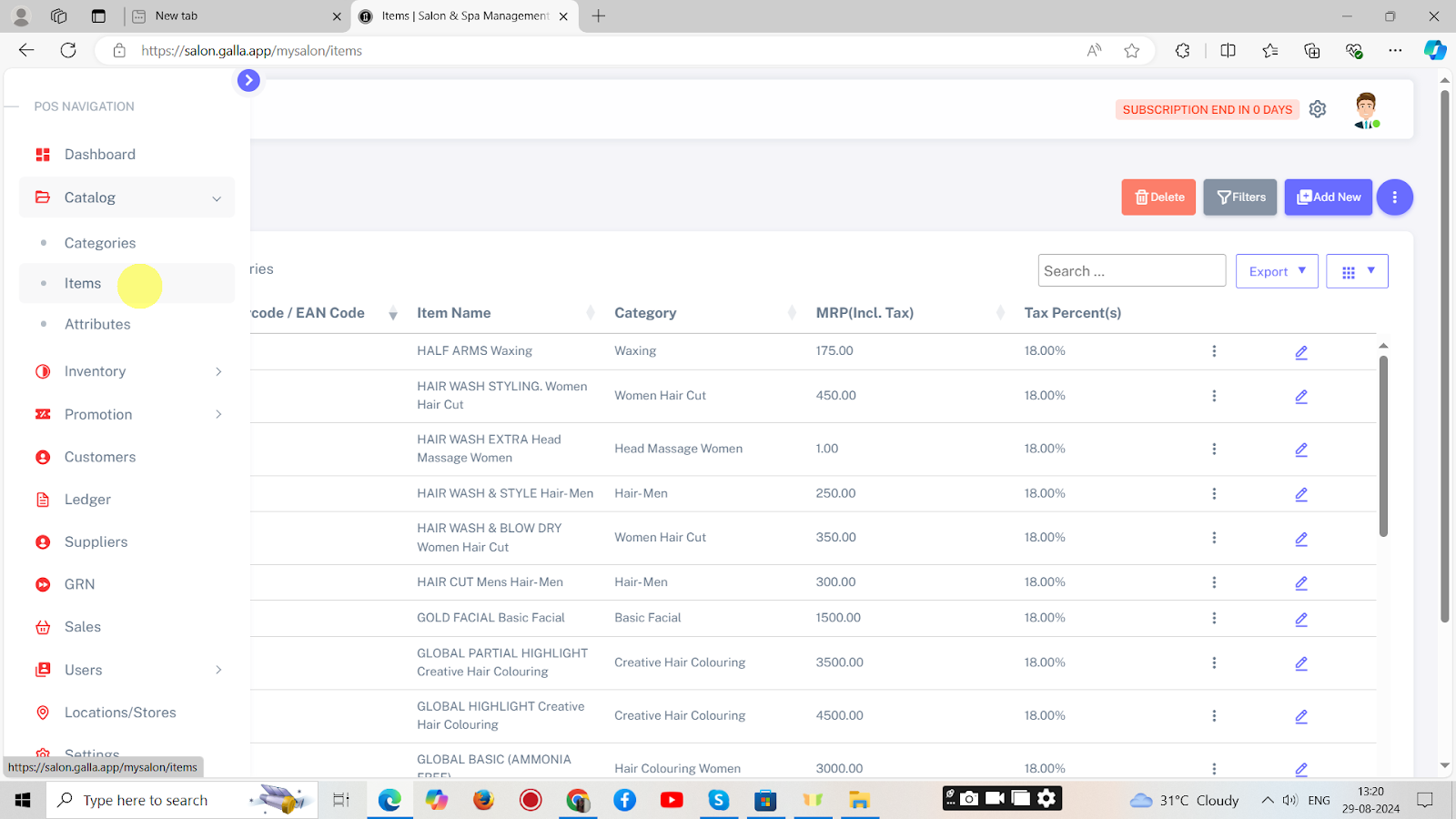The height and width of the screenshot is (819, 1456).
Task: Focus the Search input field
Action: (1132, 271)
